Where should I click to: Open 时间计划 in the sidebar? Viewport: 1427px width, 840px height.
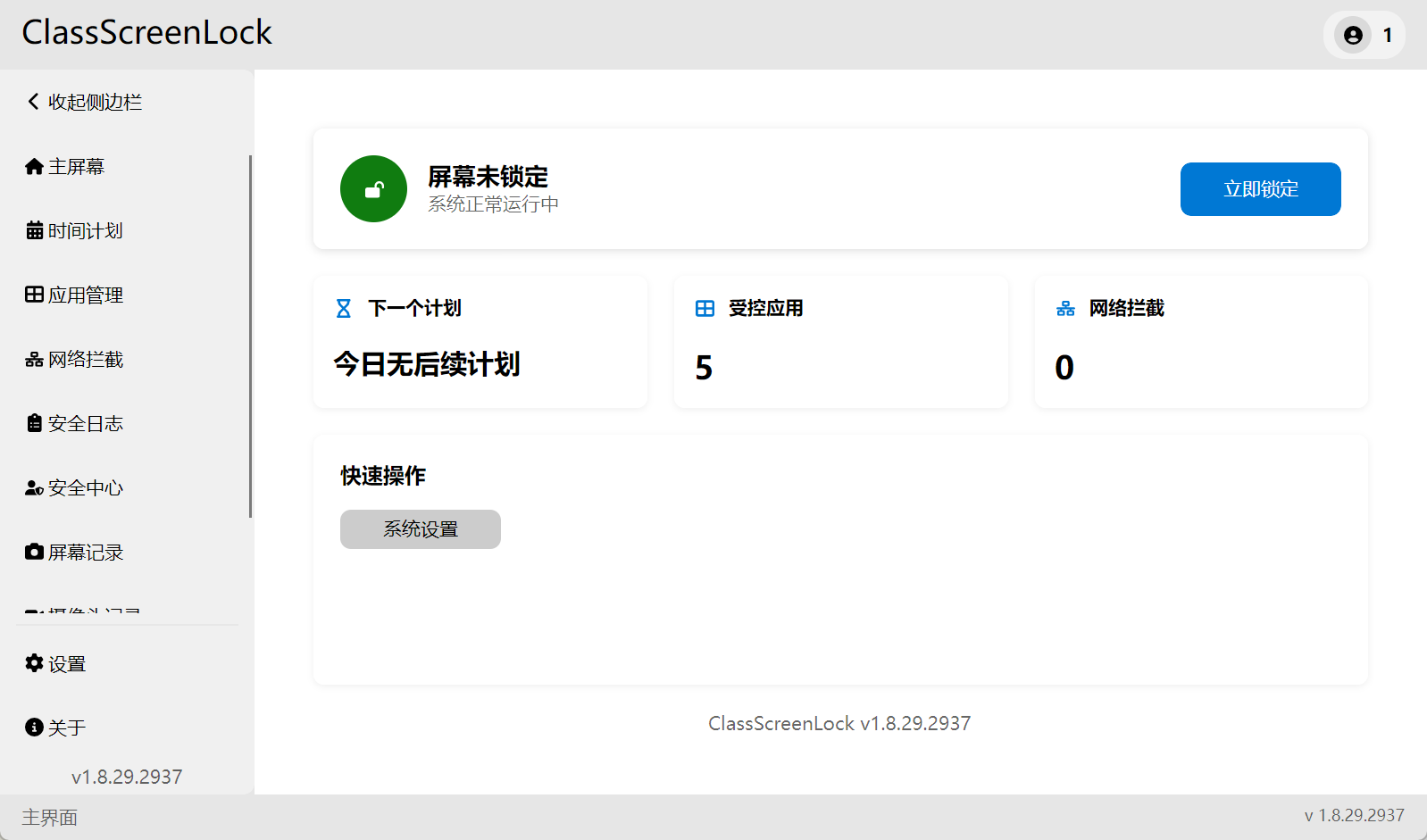pyautogui.click(x=86, y=230)
